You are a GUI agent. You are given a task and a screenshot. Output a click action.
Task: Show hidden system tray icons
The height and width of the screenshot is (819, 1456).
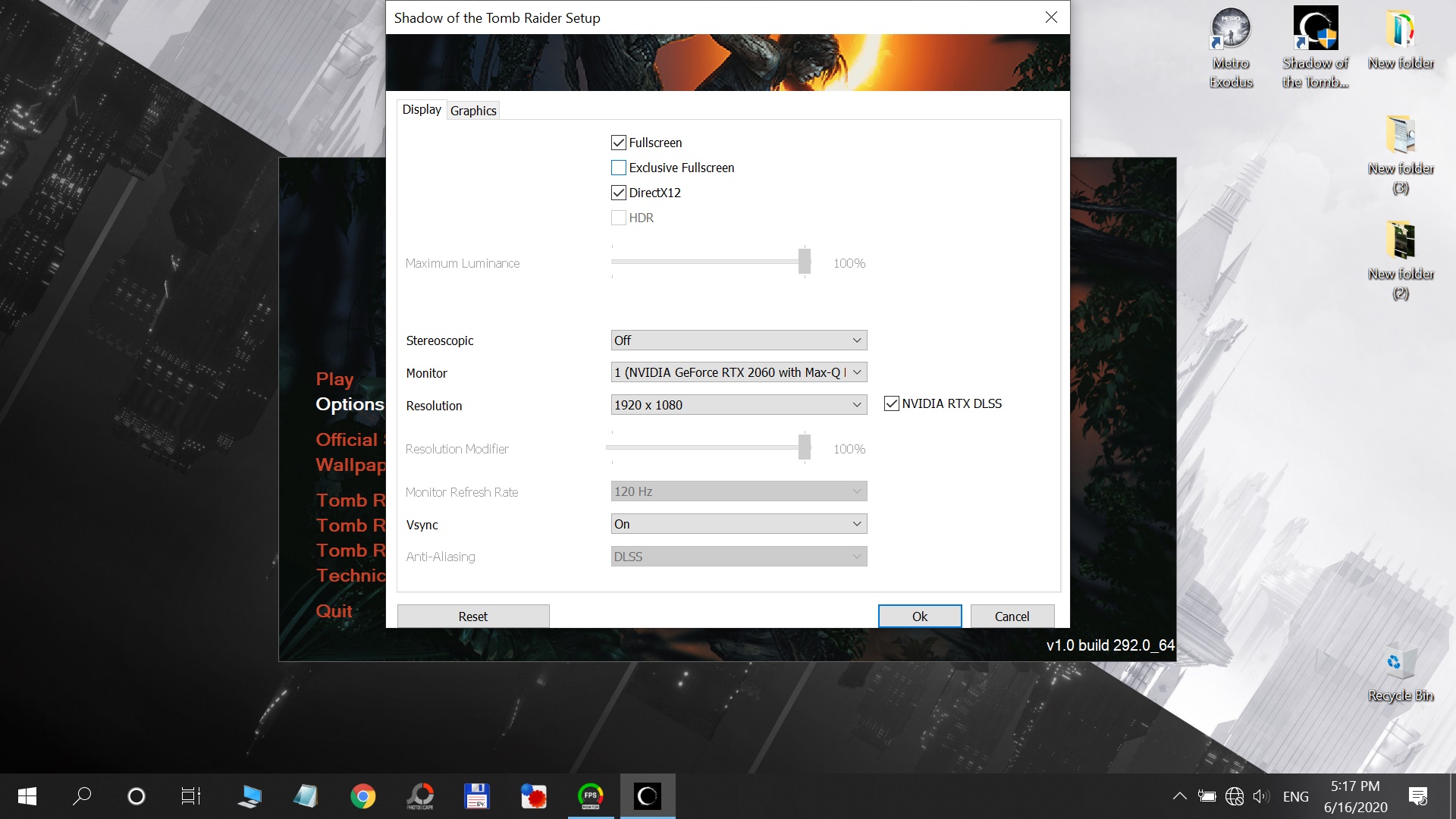(x=1179, y=796)
